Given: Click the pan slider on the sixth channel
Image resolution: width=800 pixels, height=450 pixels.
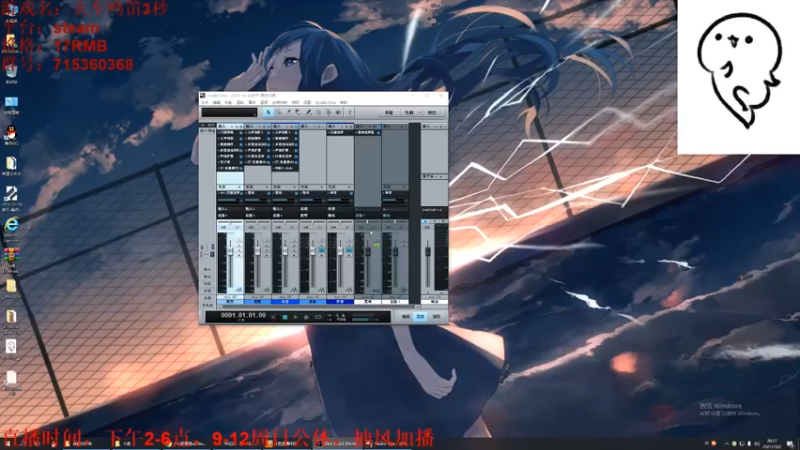Looking at the screenshot, I should [x=367, y=222].
